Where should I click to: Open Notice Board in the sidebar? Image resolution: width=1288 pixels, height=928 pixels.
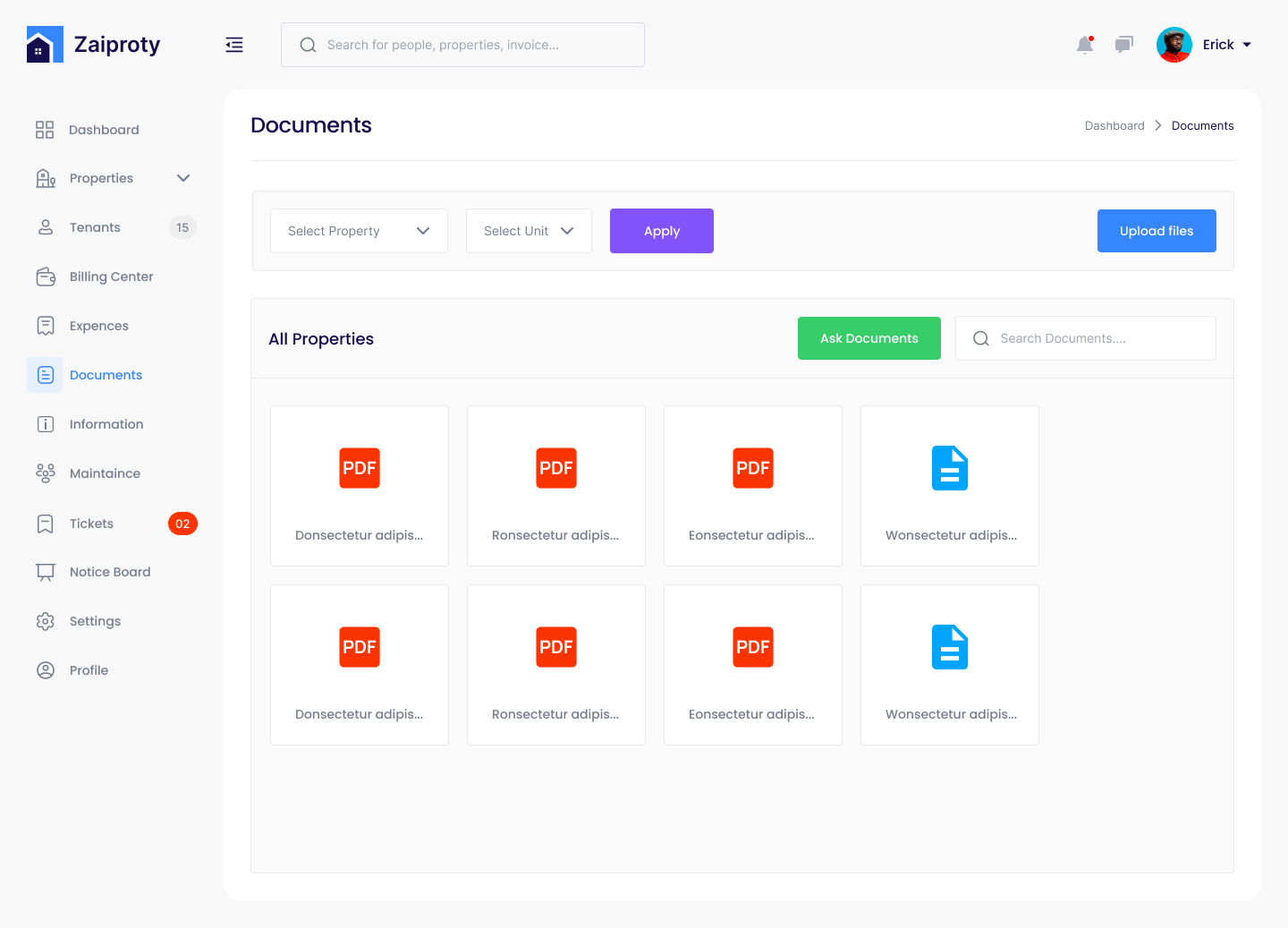[110, 572]
